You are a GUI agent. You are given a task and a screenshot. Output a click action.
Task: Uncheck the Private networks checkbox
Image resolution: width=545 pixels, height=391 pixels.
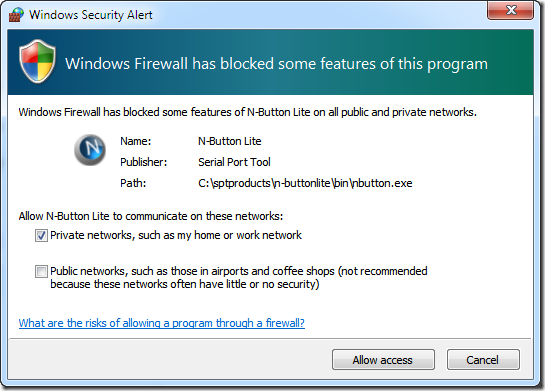point(41,236)
